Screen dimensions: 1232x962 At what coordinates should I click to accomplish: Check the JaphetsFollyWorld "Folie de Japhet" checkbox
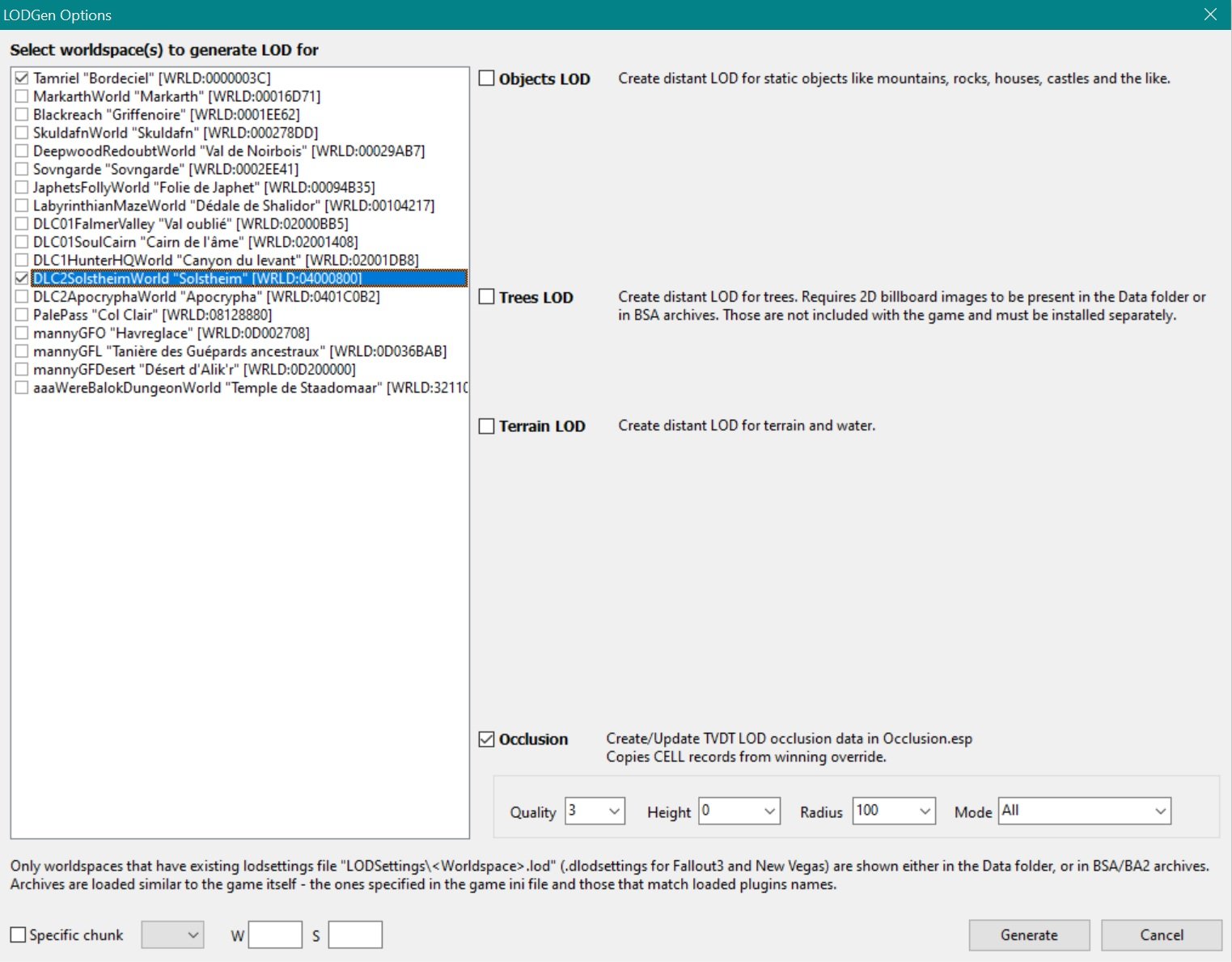tap(22, 188)
